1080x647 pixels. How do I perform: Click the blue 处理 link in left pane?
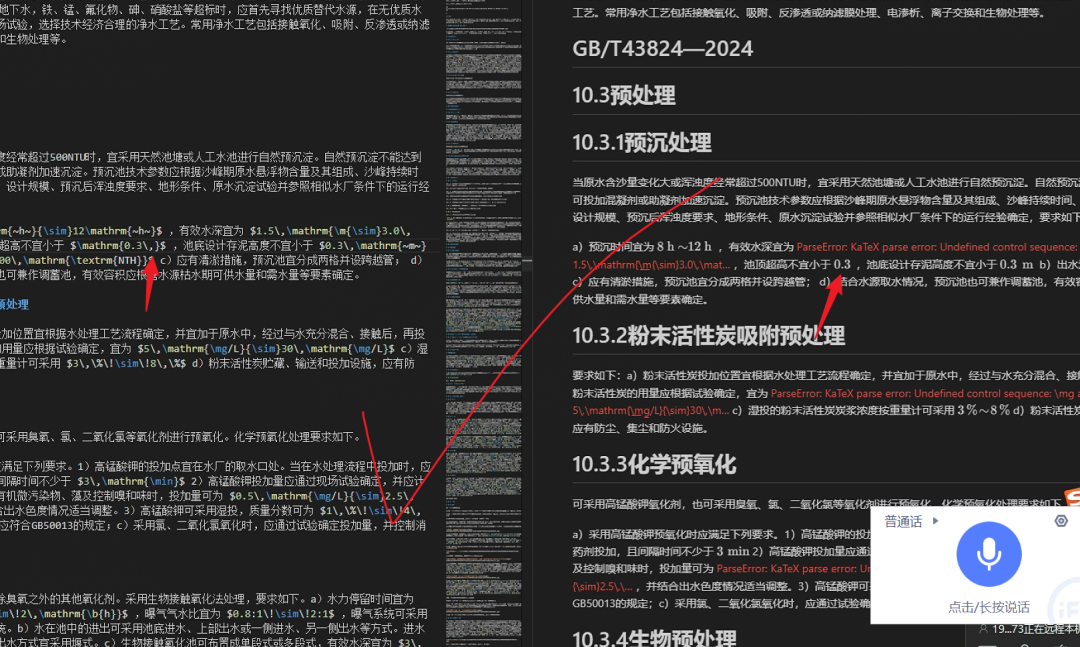[12, 304]
